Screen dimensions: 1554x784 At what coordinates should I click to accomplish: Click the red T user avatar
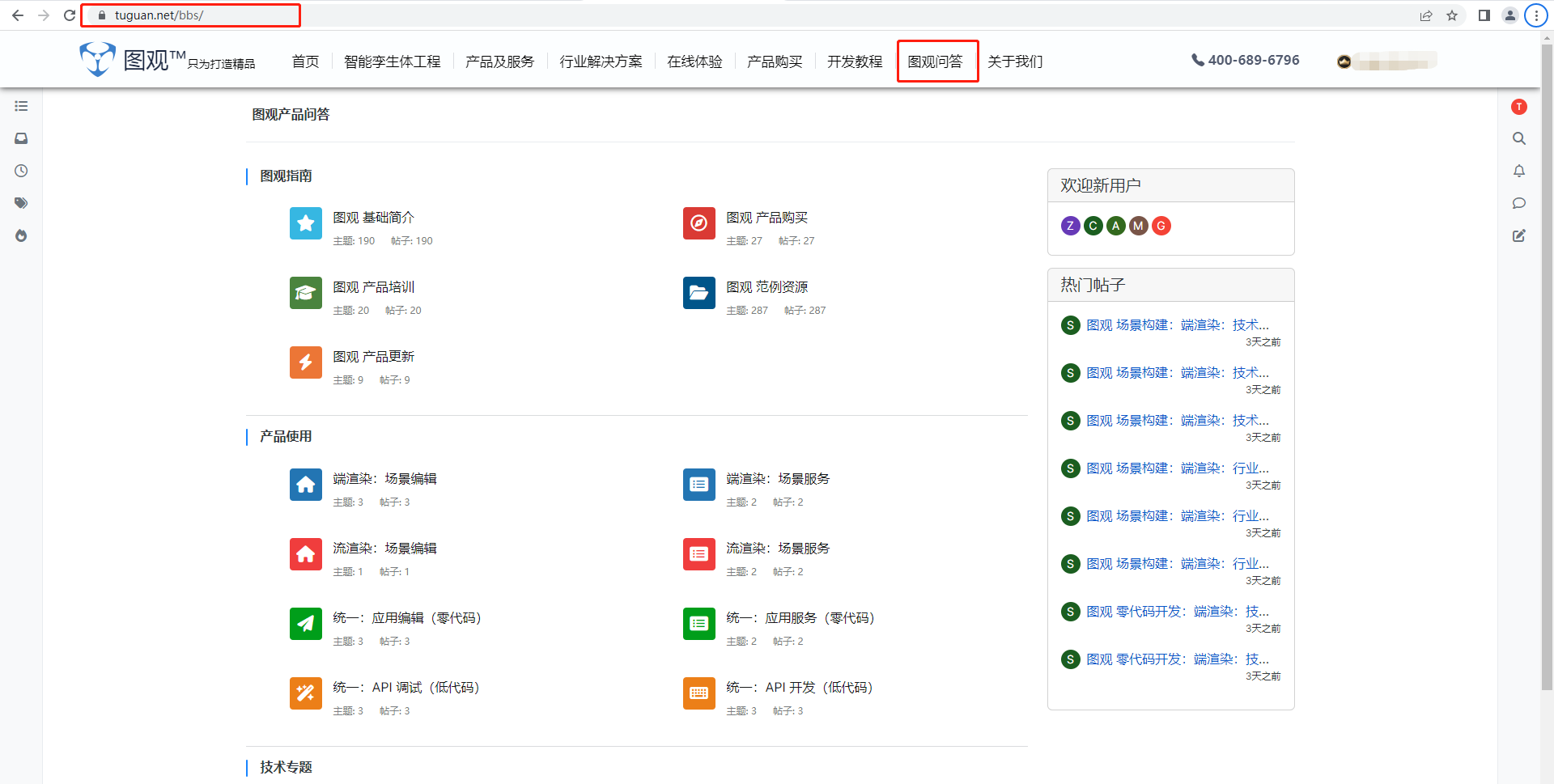[x=1519, y=107]
